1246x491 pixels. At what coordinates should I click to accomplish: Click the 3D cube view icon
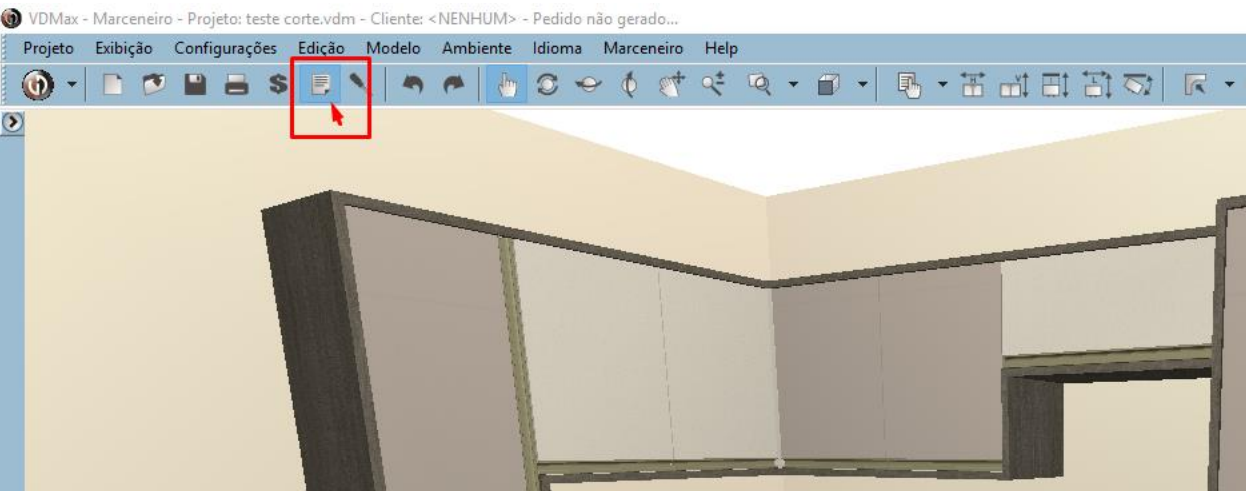tap(826, 87)
